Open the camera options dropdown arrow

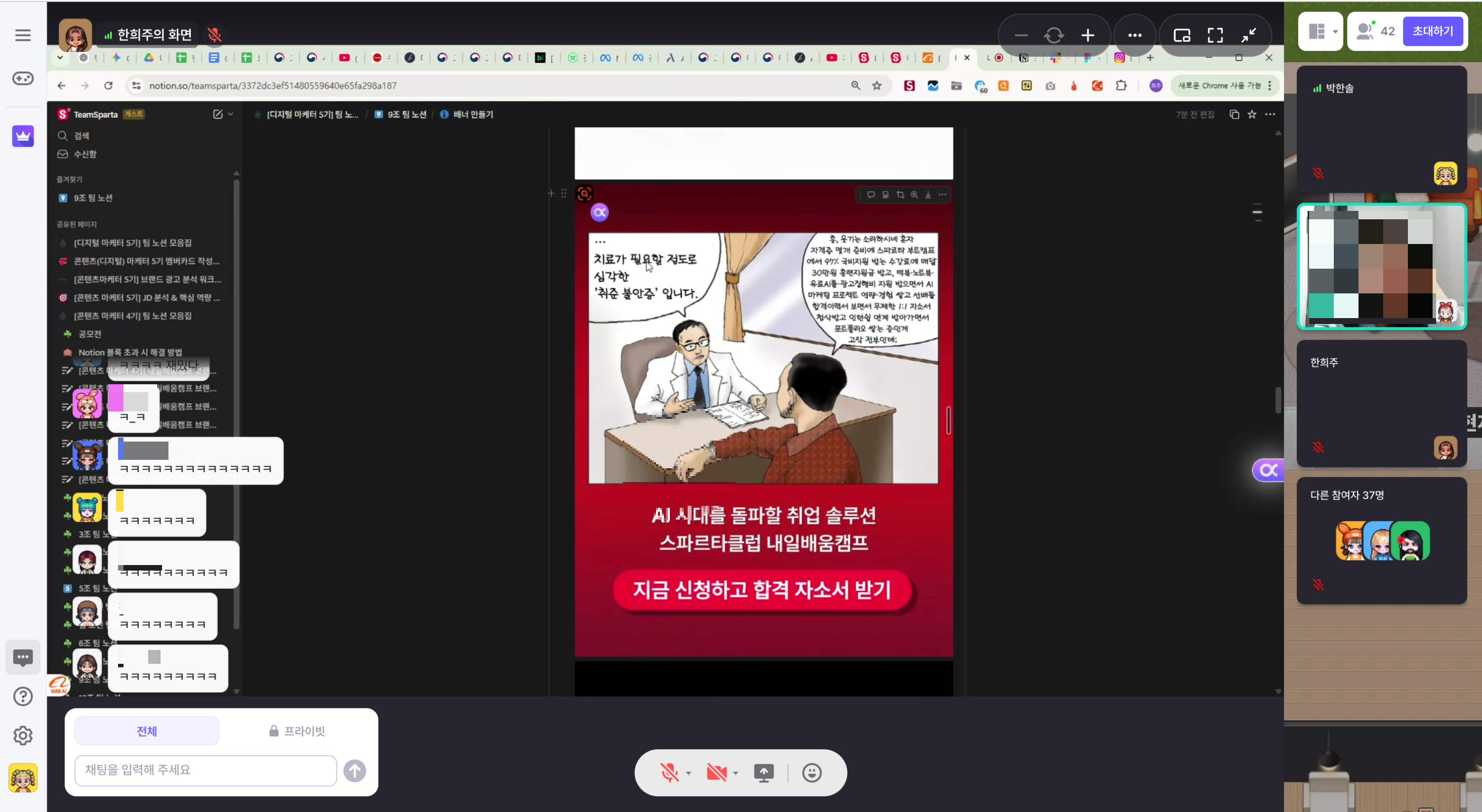(736, 773)
